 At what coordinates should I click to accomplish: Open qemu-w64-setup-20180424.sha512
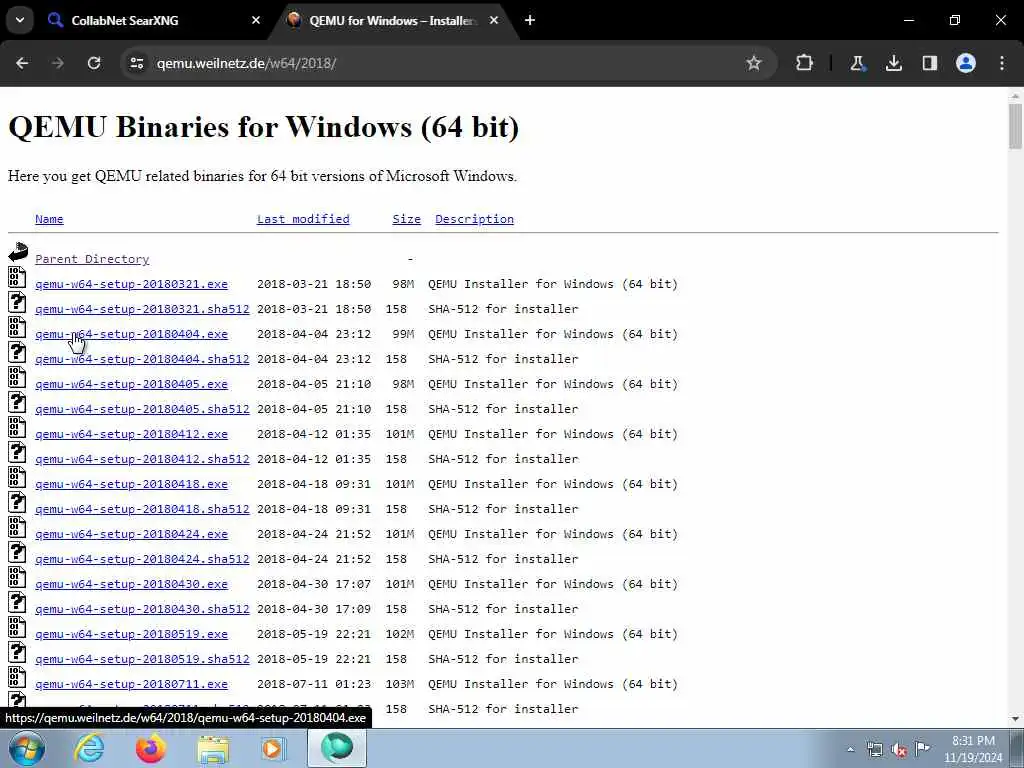pos(142,559)
